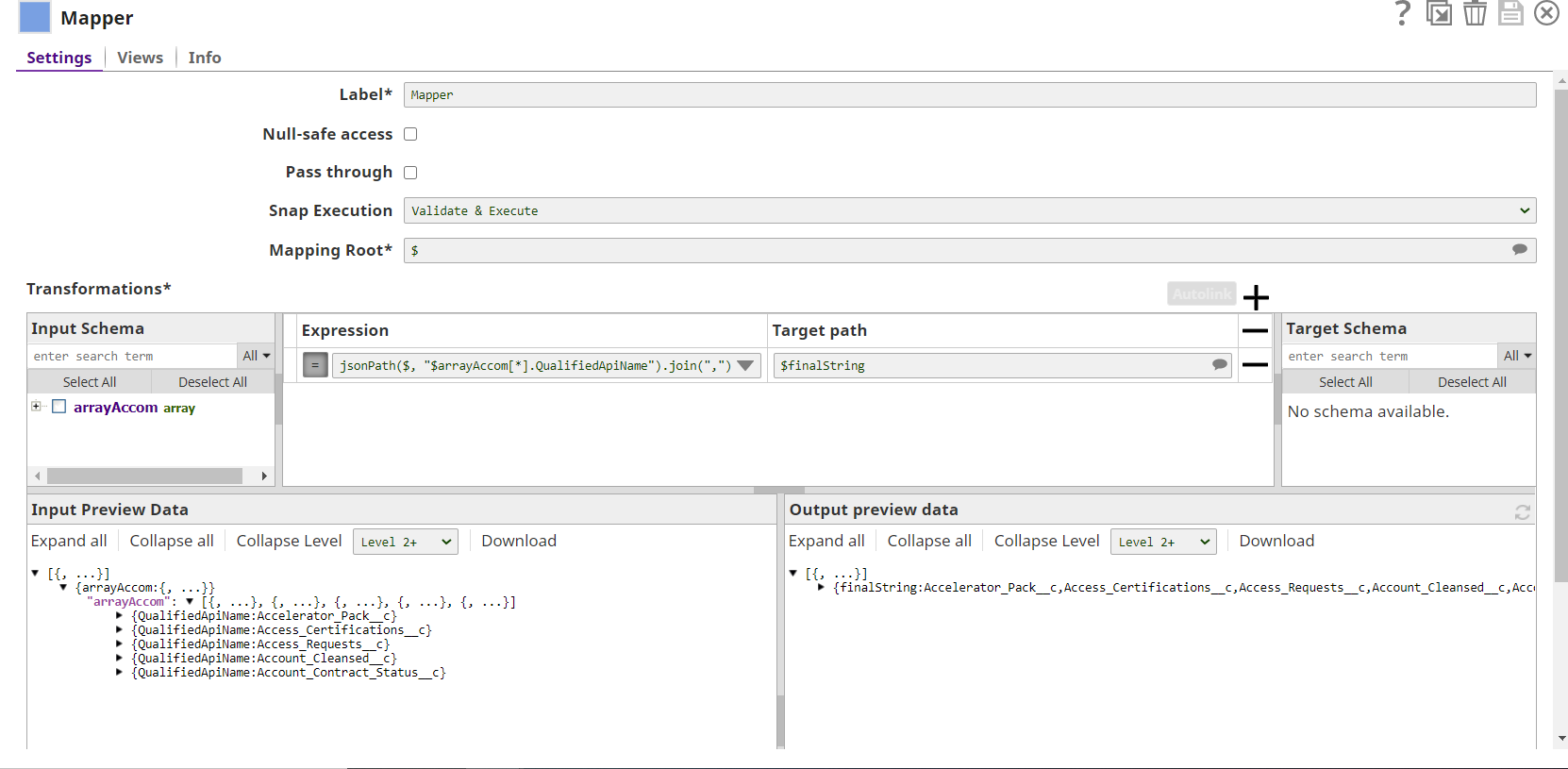Open the Snap Execution dropdown
1568x769 pixels.
click(970, 210)
